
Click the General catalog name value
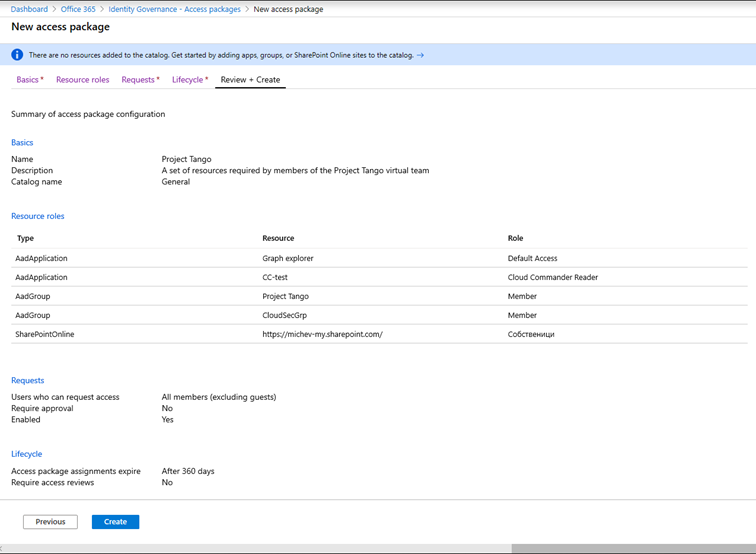[176, 182]
